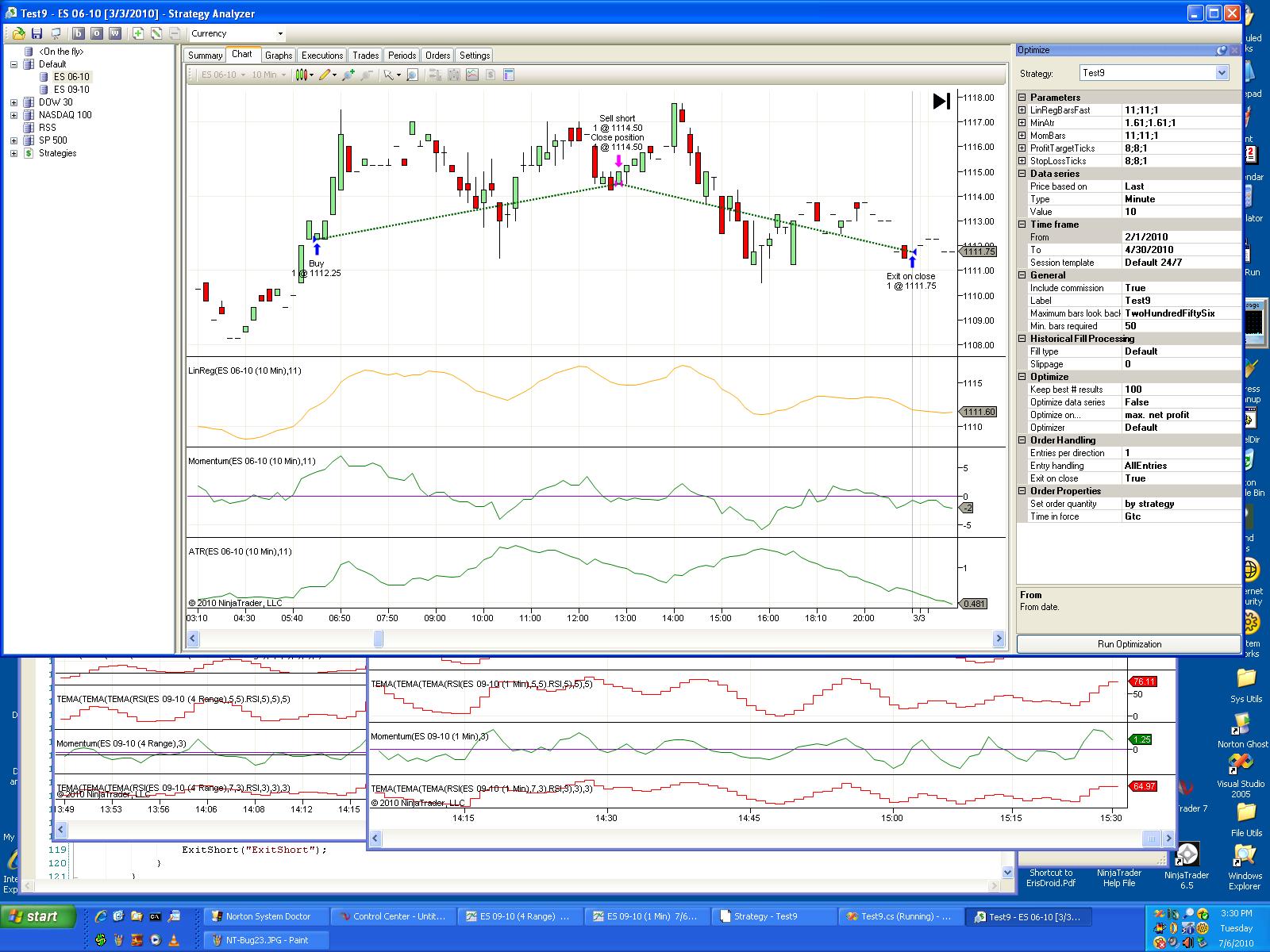This screenshot has width=1270, height=952.
Task: Click the save disk icon in the toolbar
Action: pyautogui.click(x=37, y=33)
